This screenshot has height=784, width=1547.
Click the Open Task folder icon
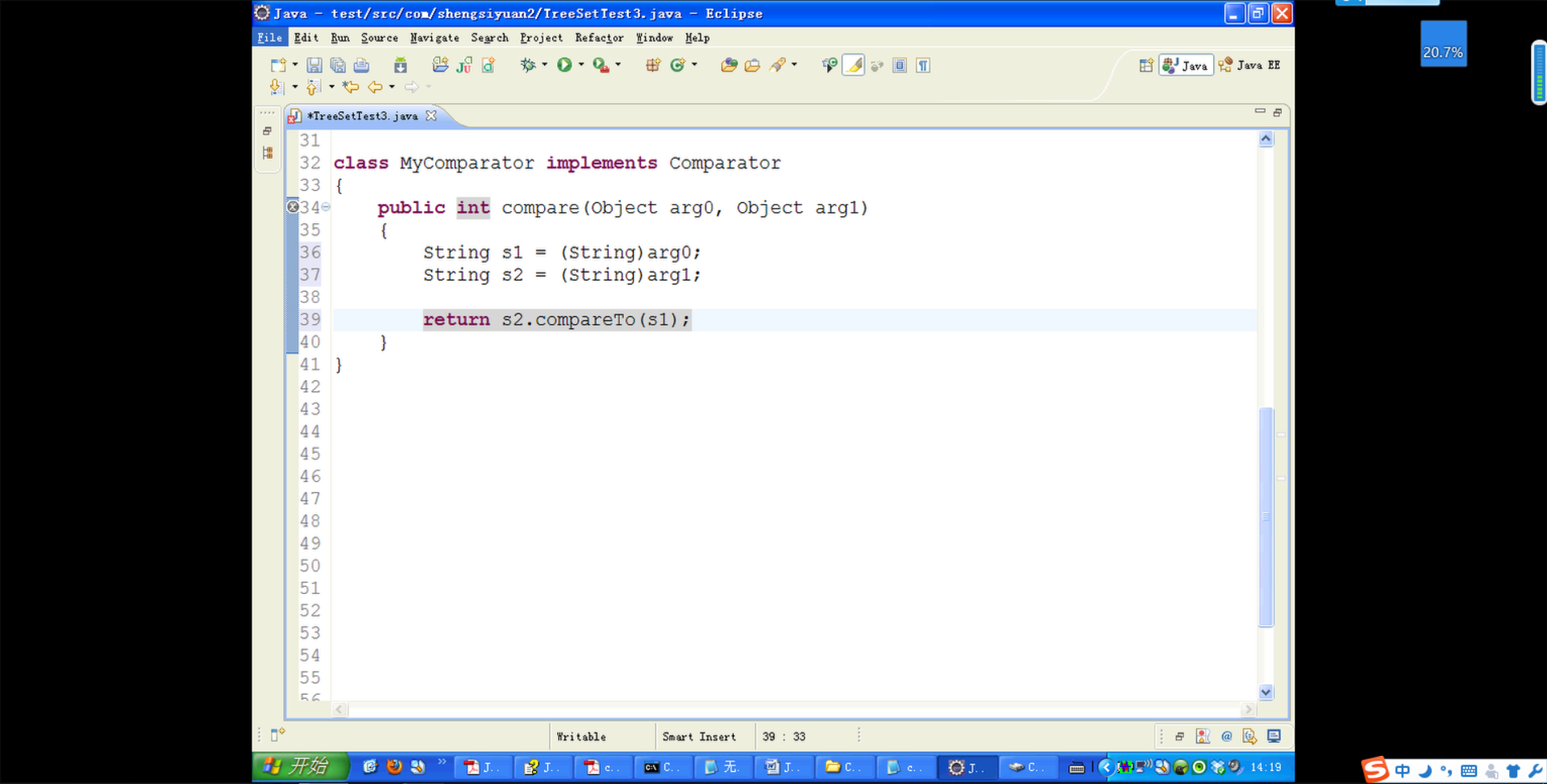752,65
